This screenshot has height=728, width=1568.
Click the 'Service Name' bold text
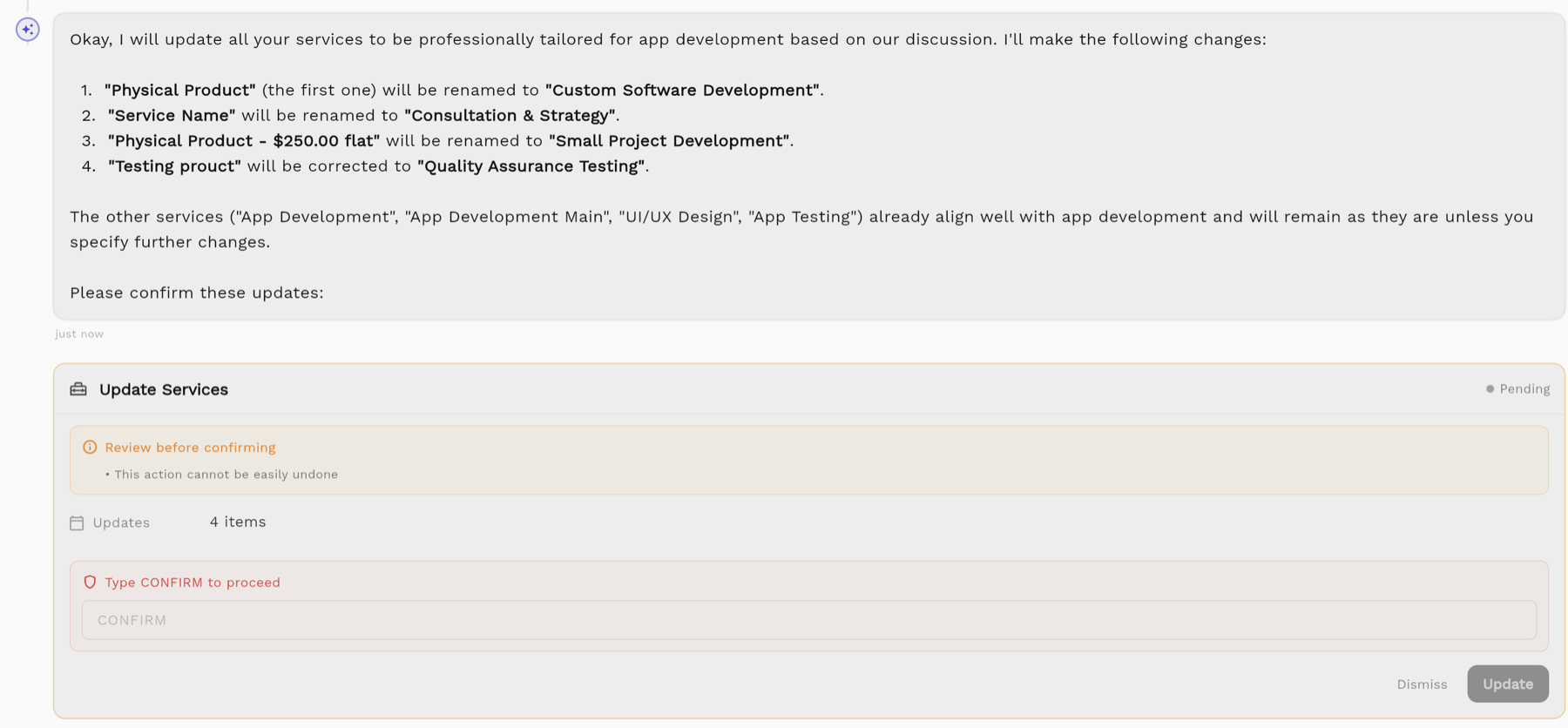172,115
